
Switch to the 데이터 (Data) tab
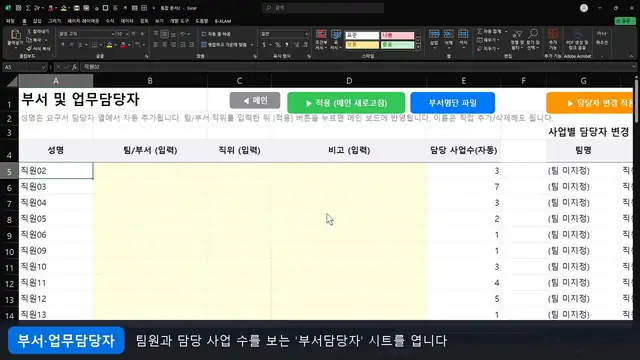[127, 21]
